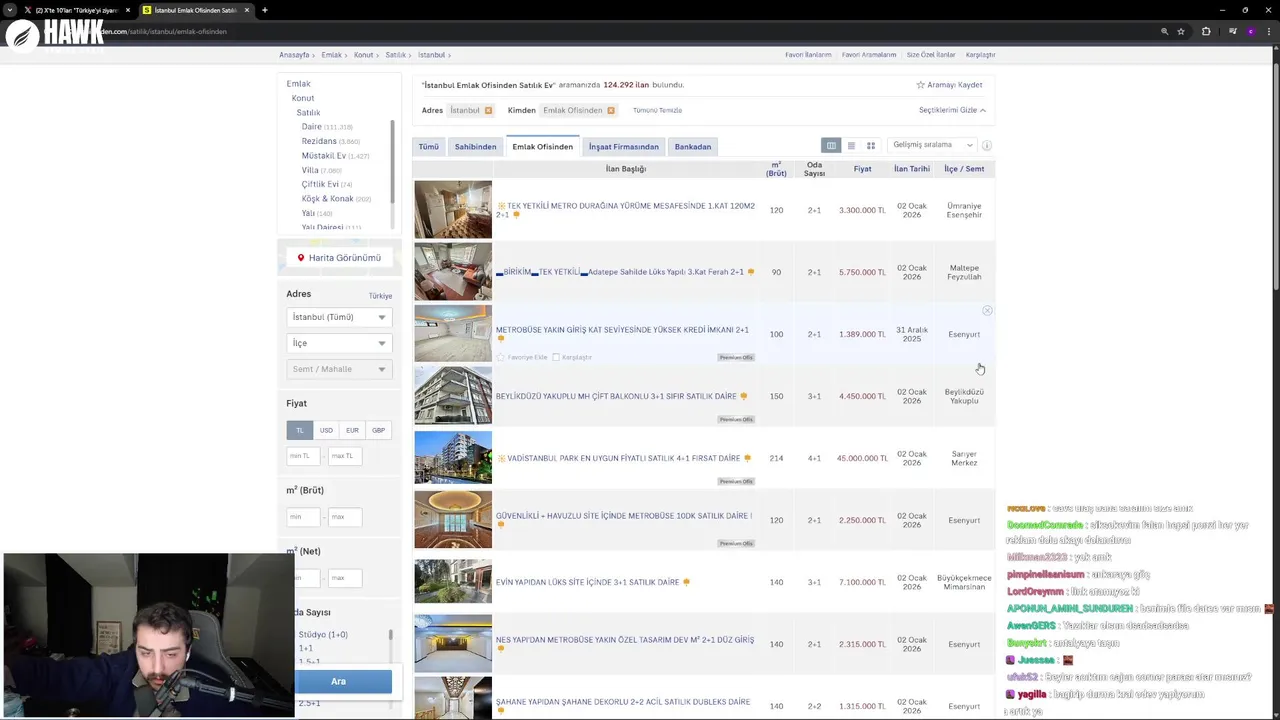Click the red map pin in Harita Görünümü
The height and width of the screenshot is (720, 1280).
pyautogui.click(x=300, y=258)
